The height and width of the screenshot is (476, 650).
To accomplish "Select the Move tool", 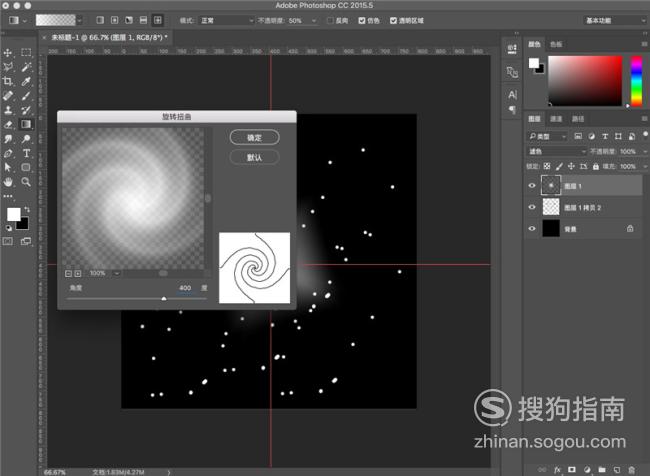I will click(8, 53).
